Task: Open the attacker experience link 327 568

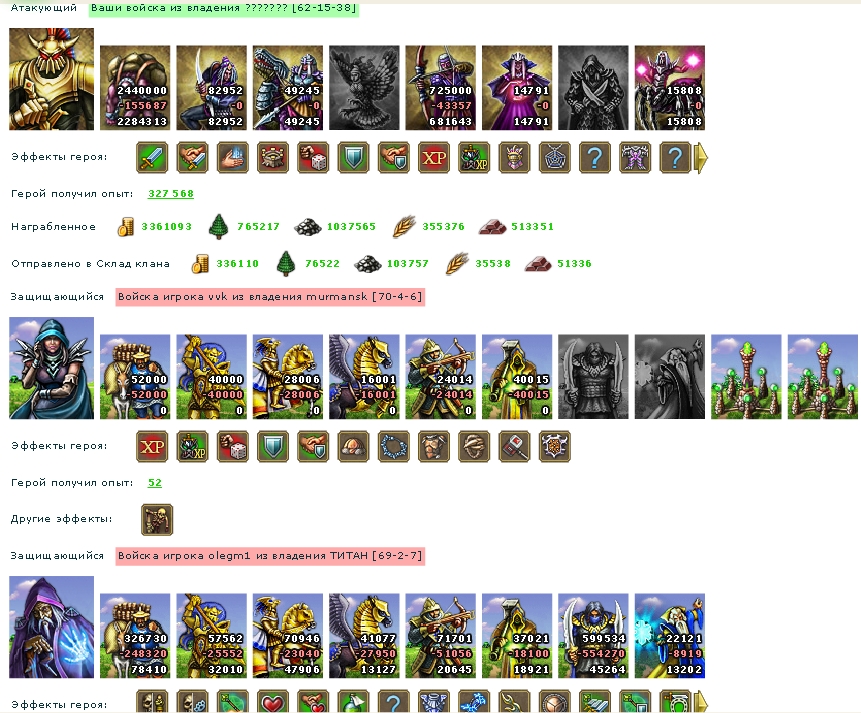Action: click(171, 193)
